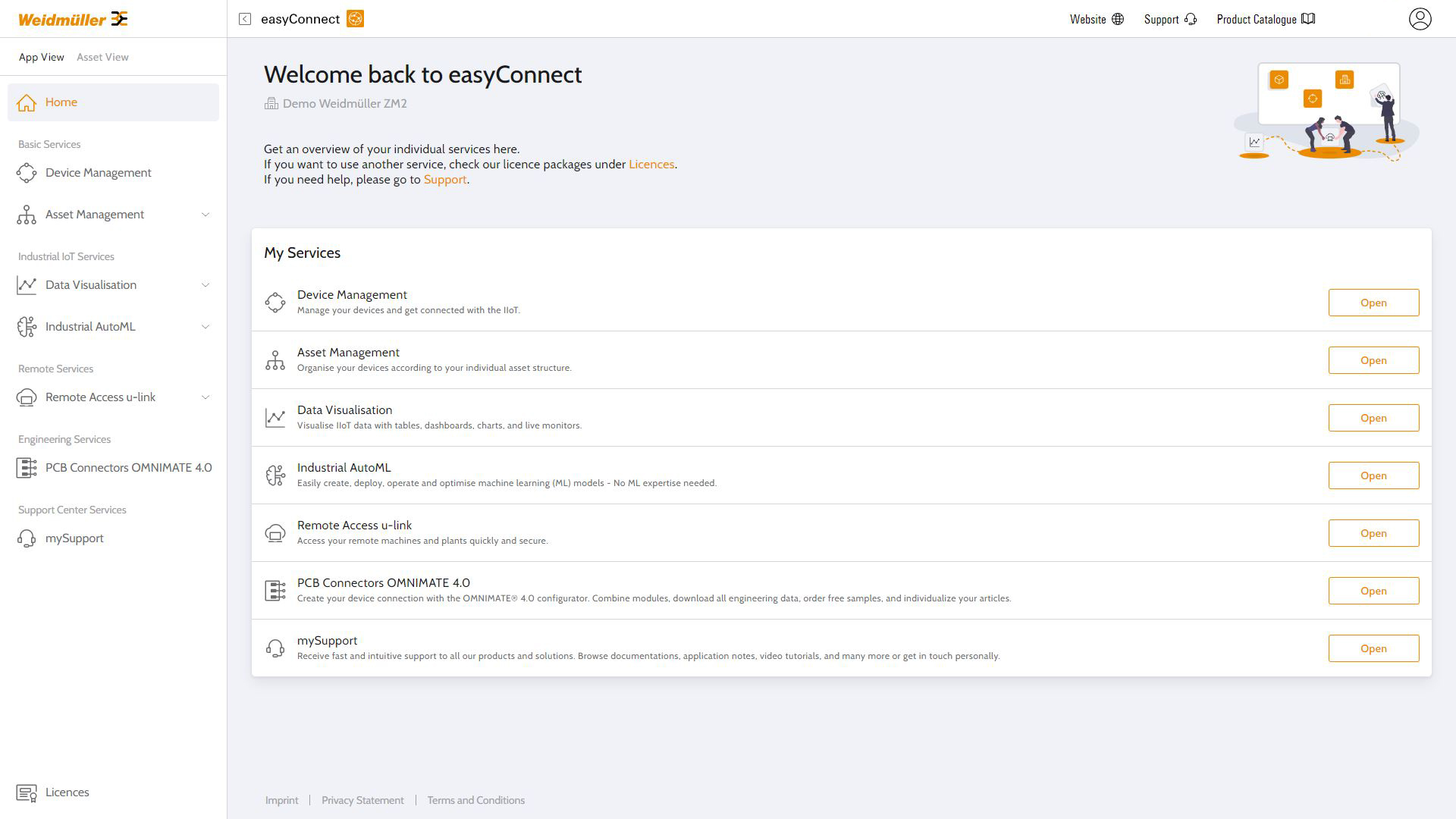Screen dimensions: 1456x819
Task: Click the Support headset link in the header
Action: tap(1169, 20)
